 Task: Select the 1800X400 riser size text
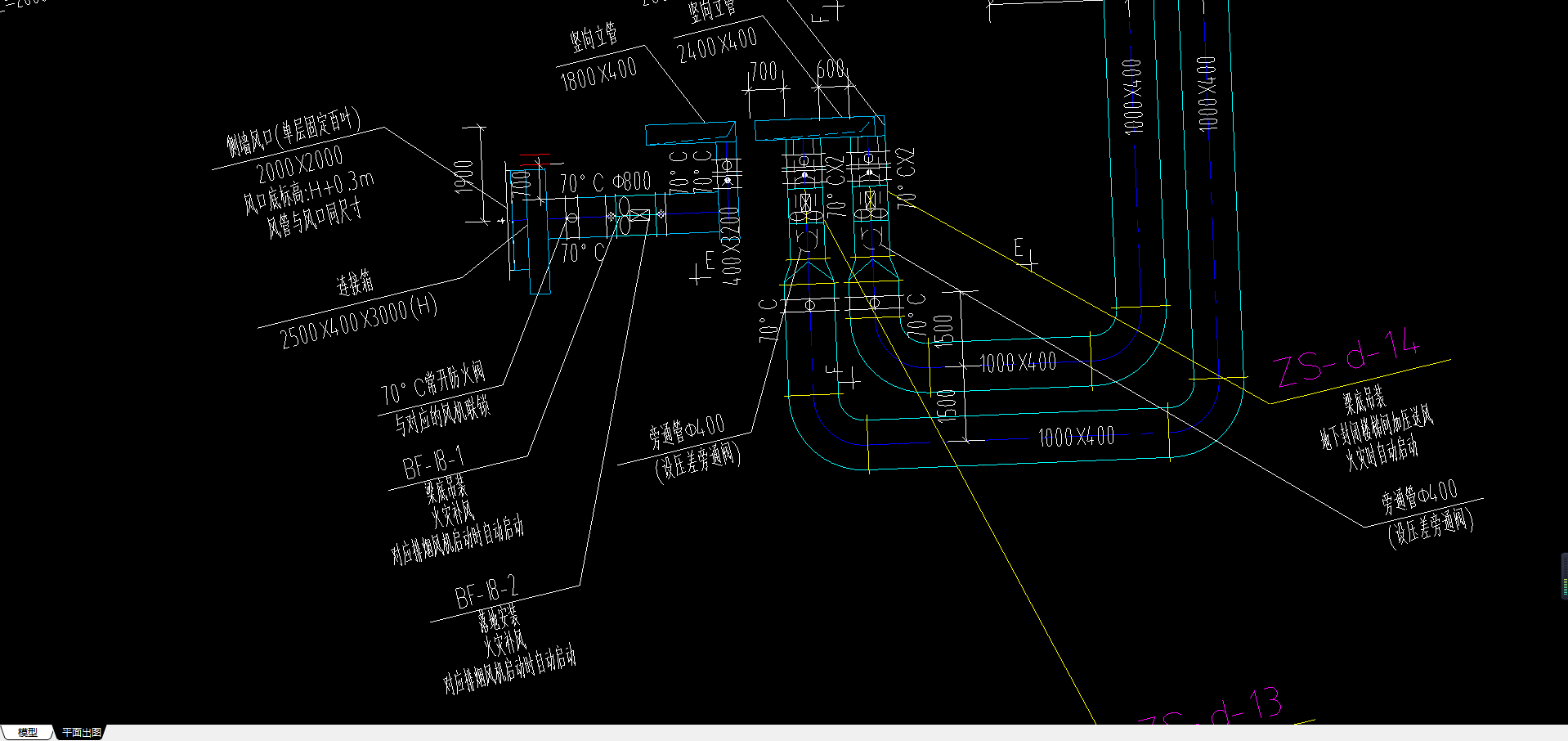point(598,74)
